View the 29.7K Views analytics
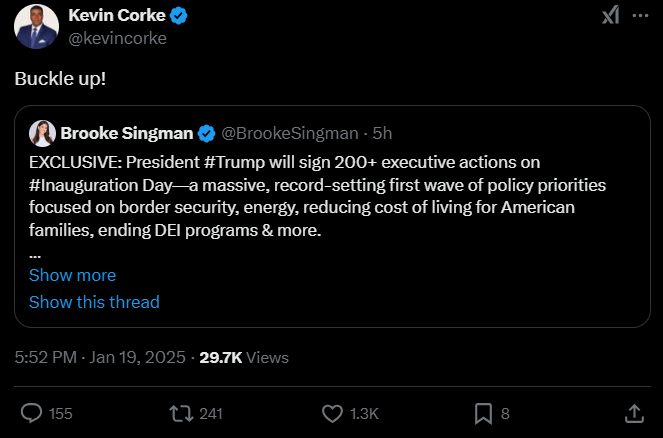 [x=244, y=357]
